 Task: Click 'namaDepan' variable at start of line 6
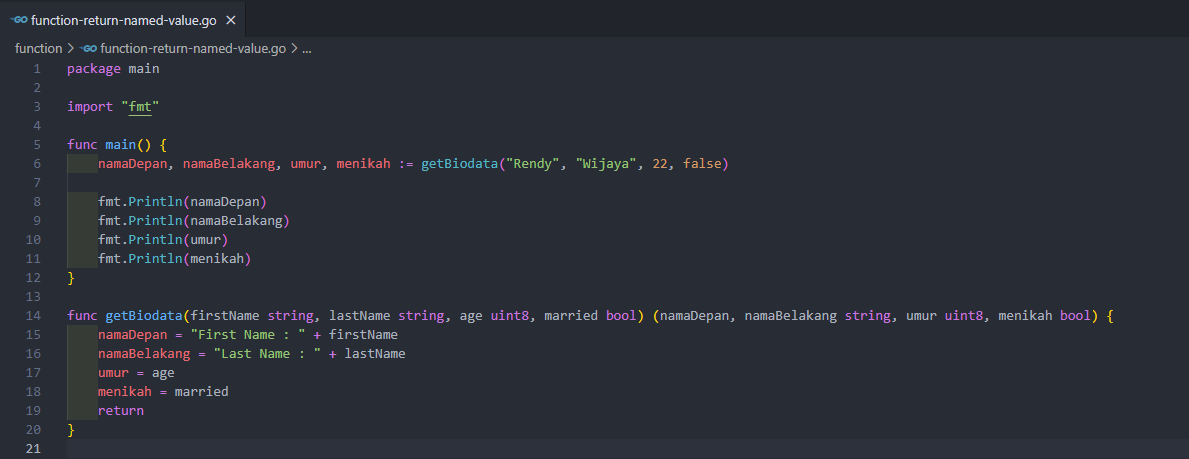[x=133, y=164]
